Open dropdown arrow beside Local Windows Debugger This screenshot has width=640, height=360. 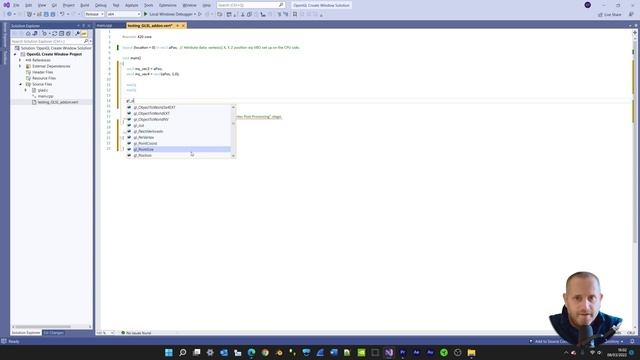pyautogui.click(x=195, y=14)
